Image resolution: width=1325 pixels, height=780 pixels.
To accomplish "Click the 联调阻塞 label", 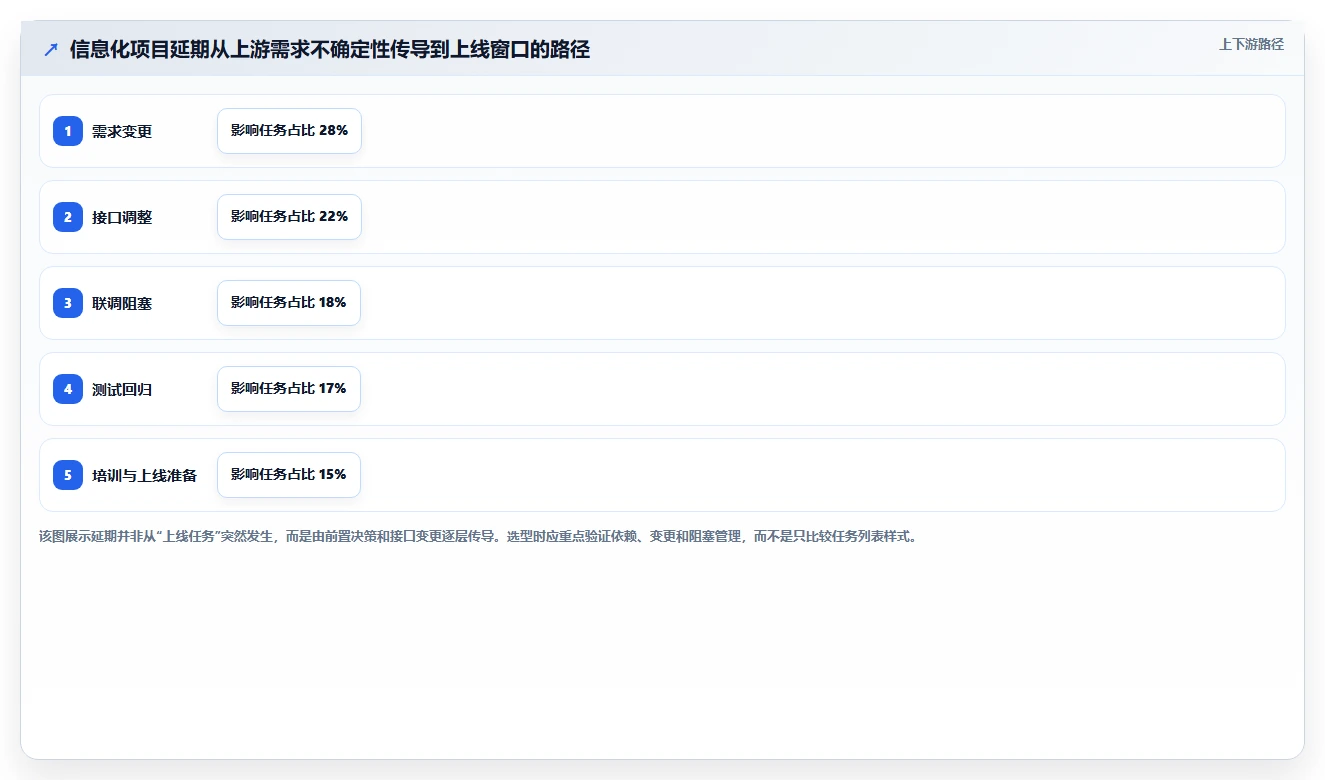I will click(122, 303).
